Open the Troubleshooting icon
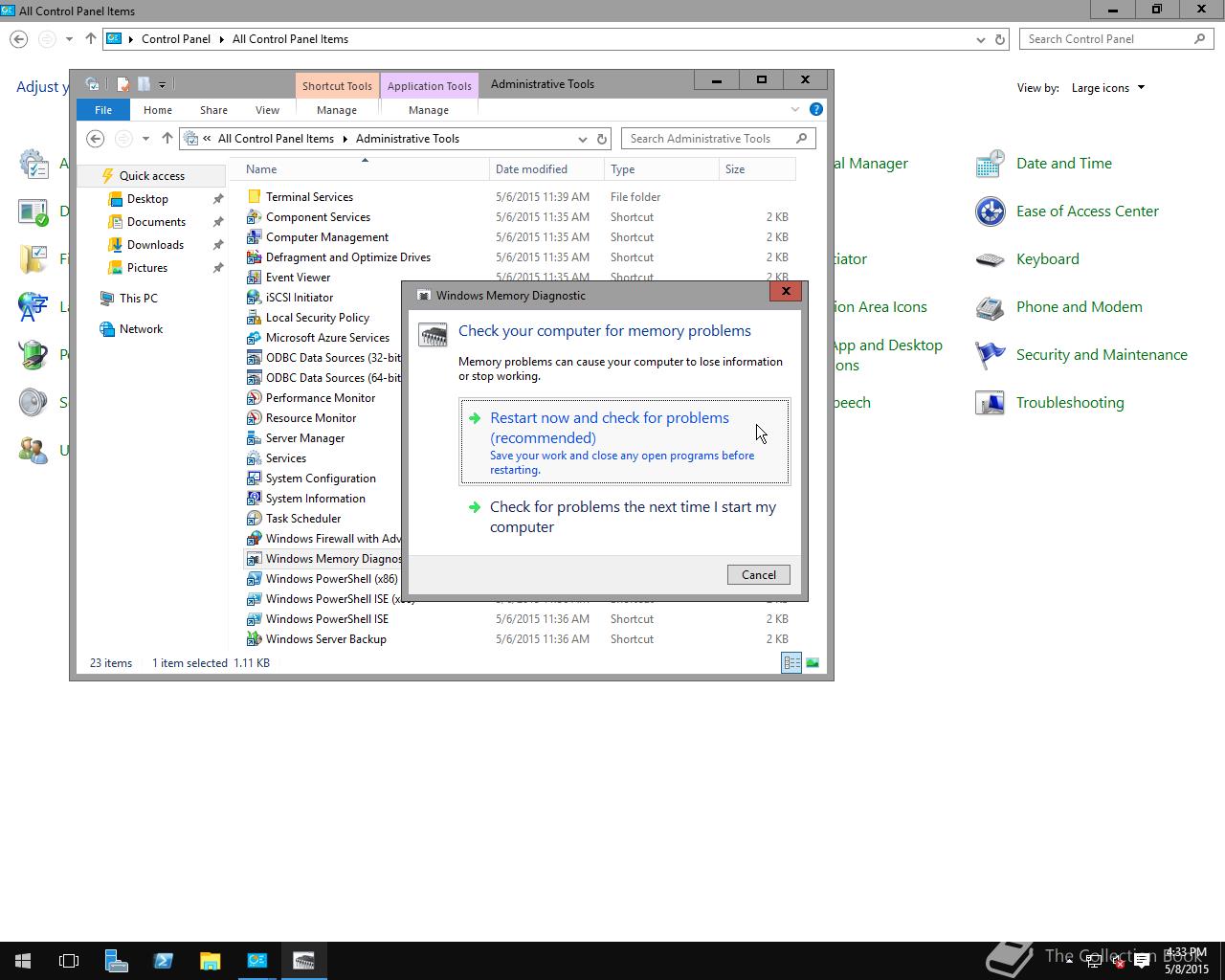Image resolution: width=1225 pixels, height=980 pixels. [990, 403]
